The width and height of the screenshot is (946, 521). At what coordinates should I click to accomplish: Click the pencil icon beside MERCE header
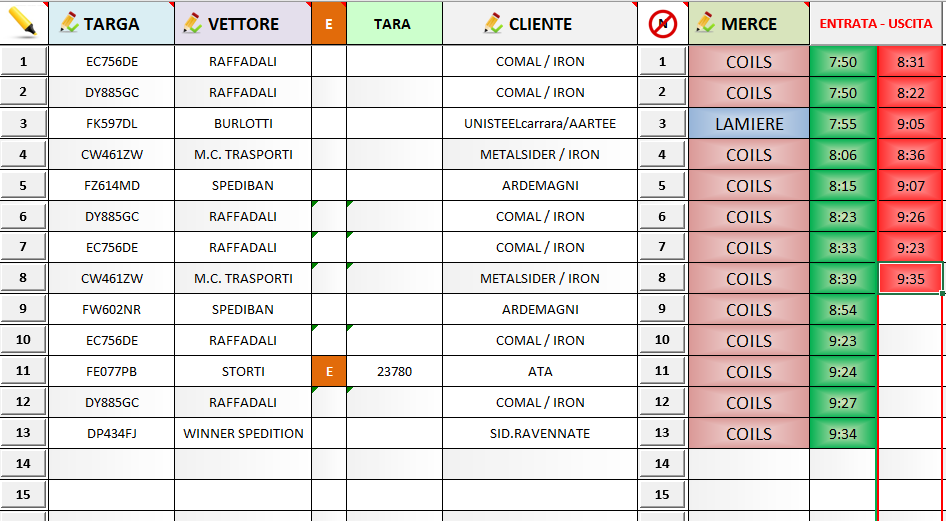click(x=705, y=23)
